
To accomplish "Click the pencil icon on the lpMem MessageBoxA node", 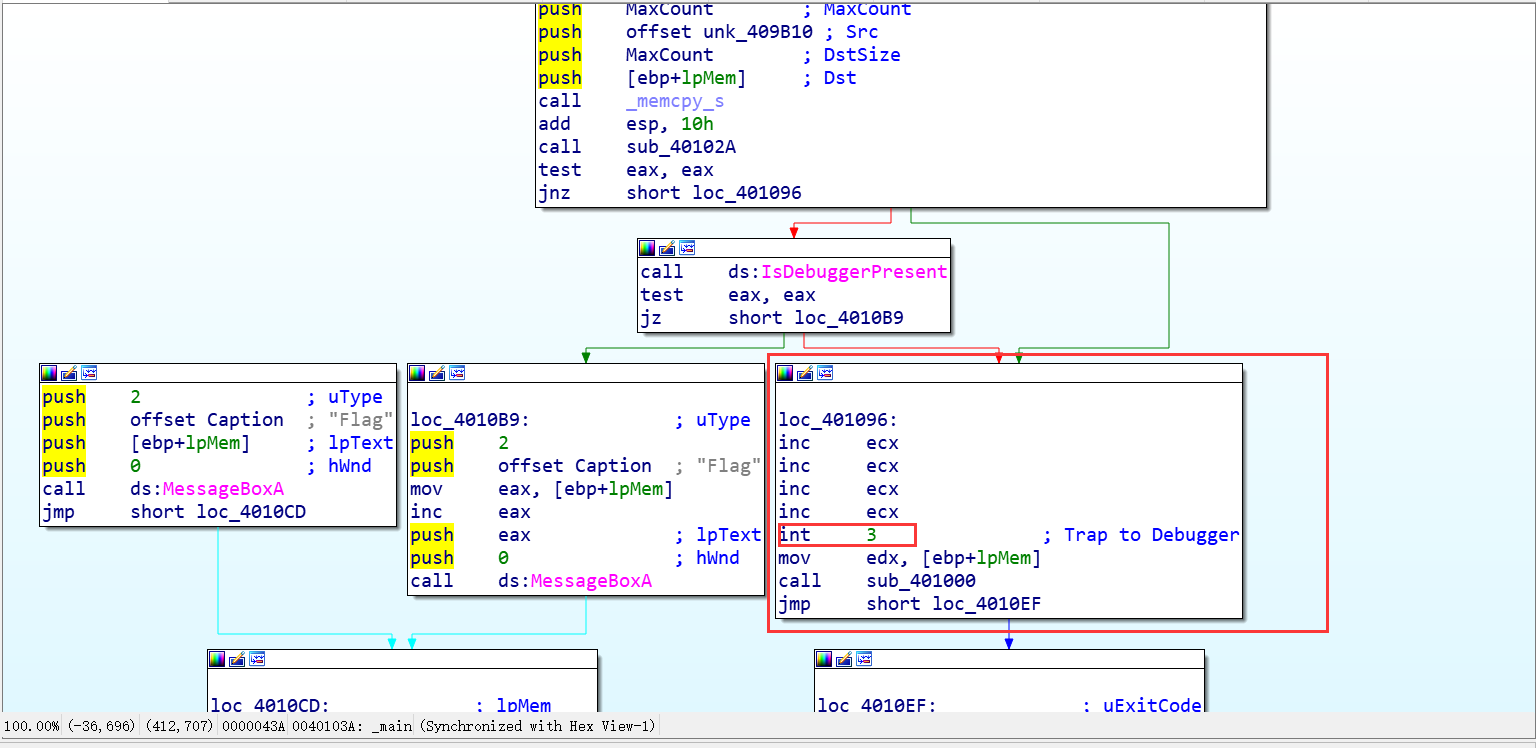I will (69, 373).
